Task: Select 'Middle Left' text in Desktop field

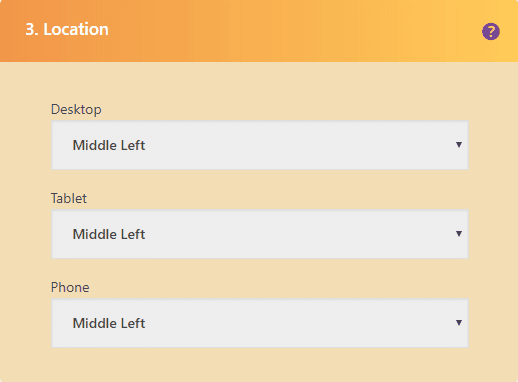Action: pos(109,145)
